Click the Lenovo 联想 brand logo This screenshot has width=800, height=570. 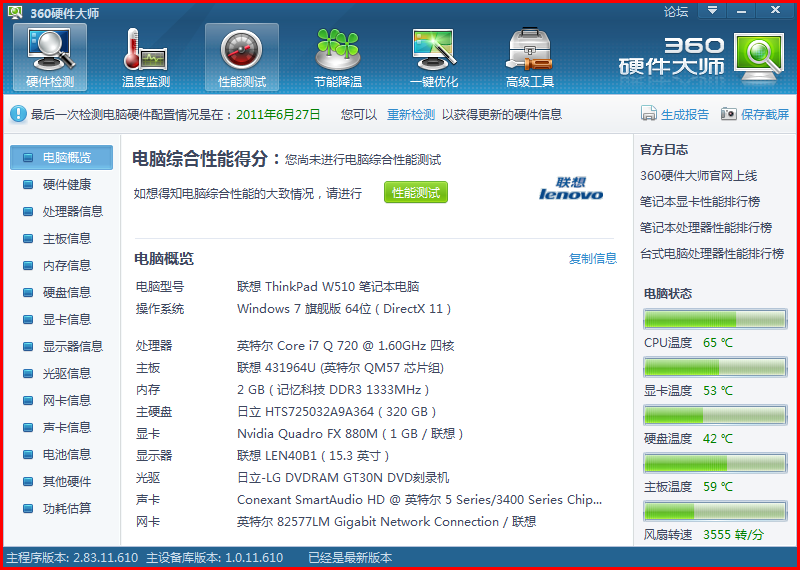point(571,188)
